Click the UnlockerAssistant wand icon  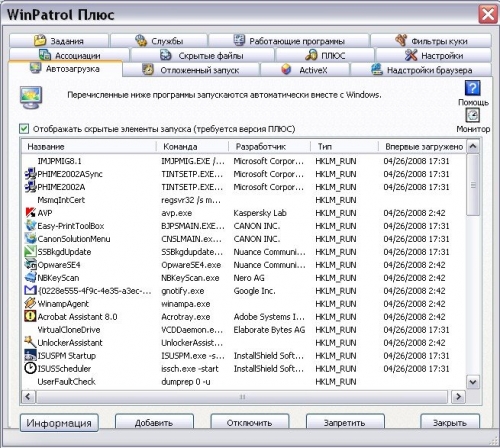pos(30,342)
